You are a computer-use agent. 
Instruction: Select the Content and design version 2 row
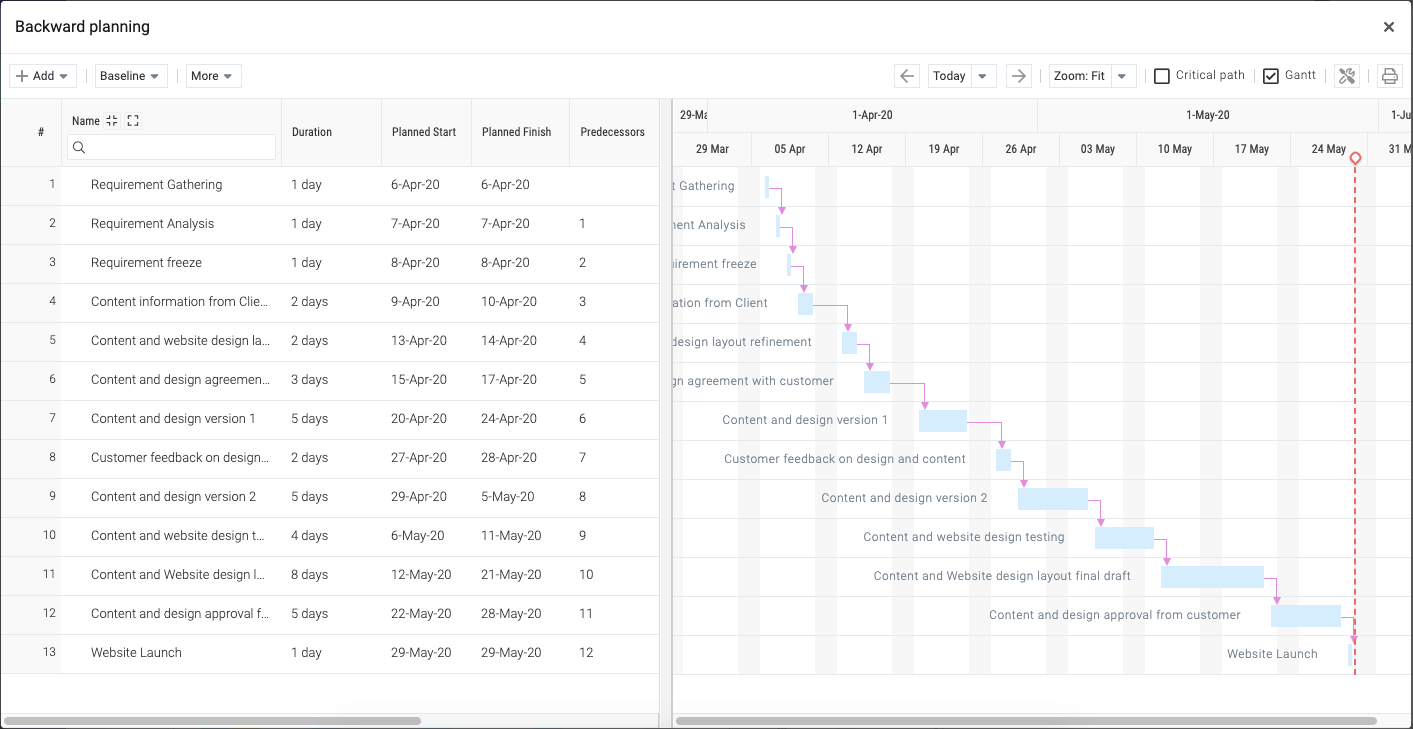[329, 497]
